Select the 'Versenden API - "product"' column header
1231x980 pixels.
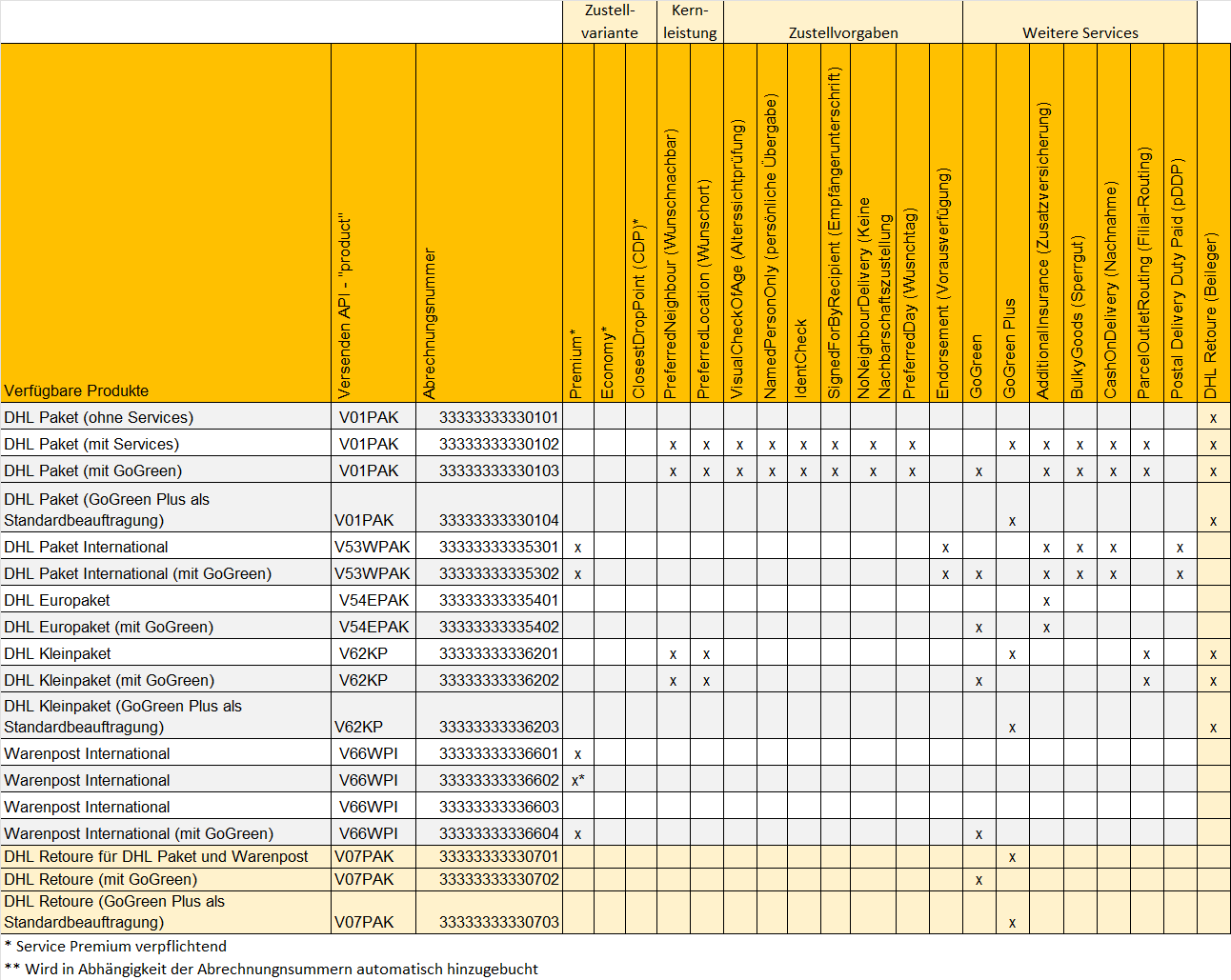[x=373, y=223]
